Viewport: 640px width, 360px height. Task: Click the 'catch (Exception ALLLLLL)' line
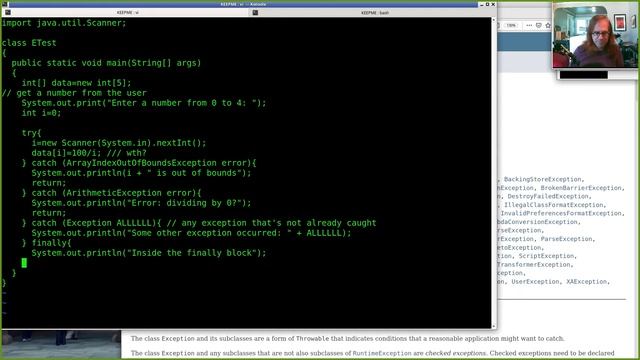tap(199, 223)
